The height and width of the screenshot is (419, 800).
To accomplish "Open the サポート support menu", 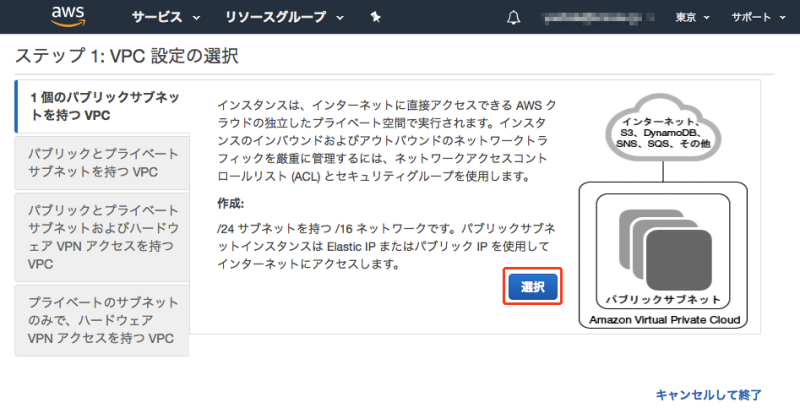I will pos(758,17).
